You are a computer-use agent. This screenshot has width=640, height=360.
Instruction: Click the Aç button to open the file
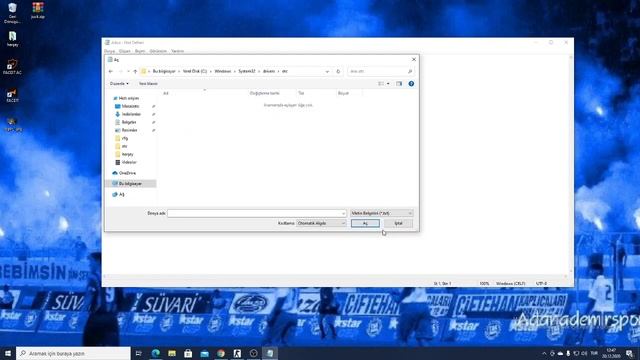point(365,223)
